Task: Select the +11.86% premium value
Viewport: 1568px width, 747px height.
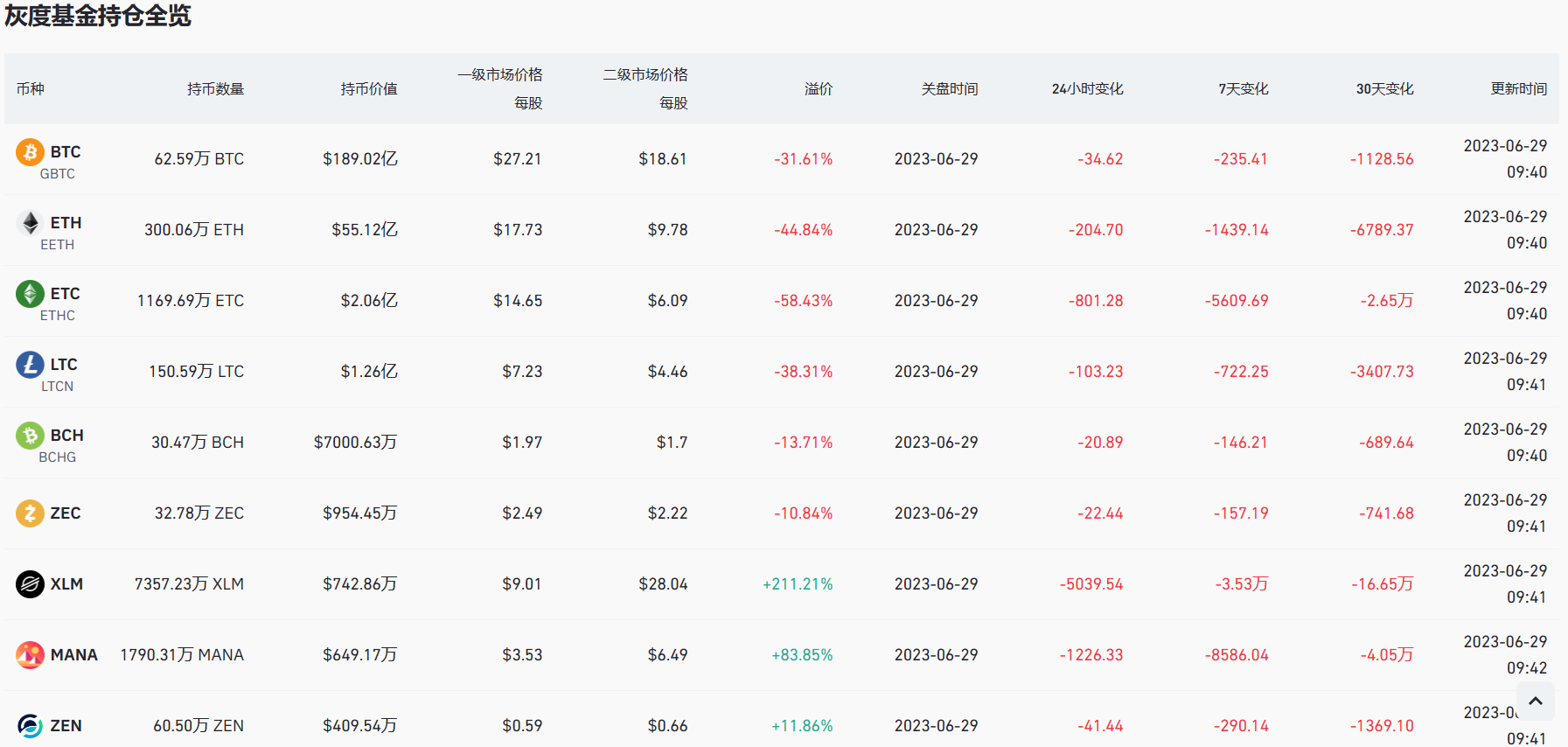Action: point(802,726)
